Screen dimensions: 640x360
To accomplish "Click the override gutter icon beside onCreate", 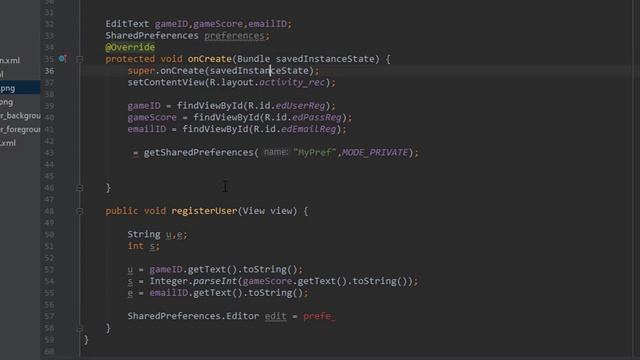I will (x=62, y=59).
